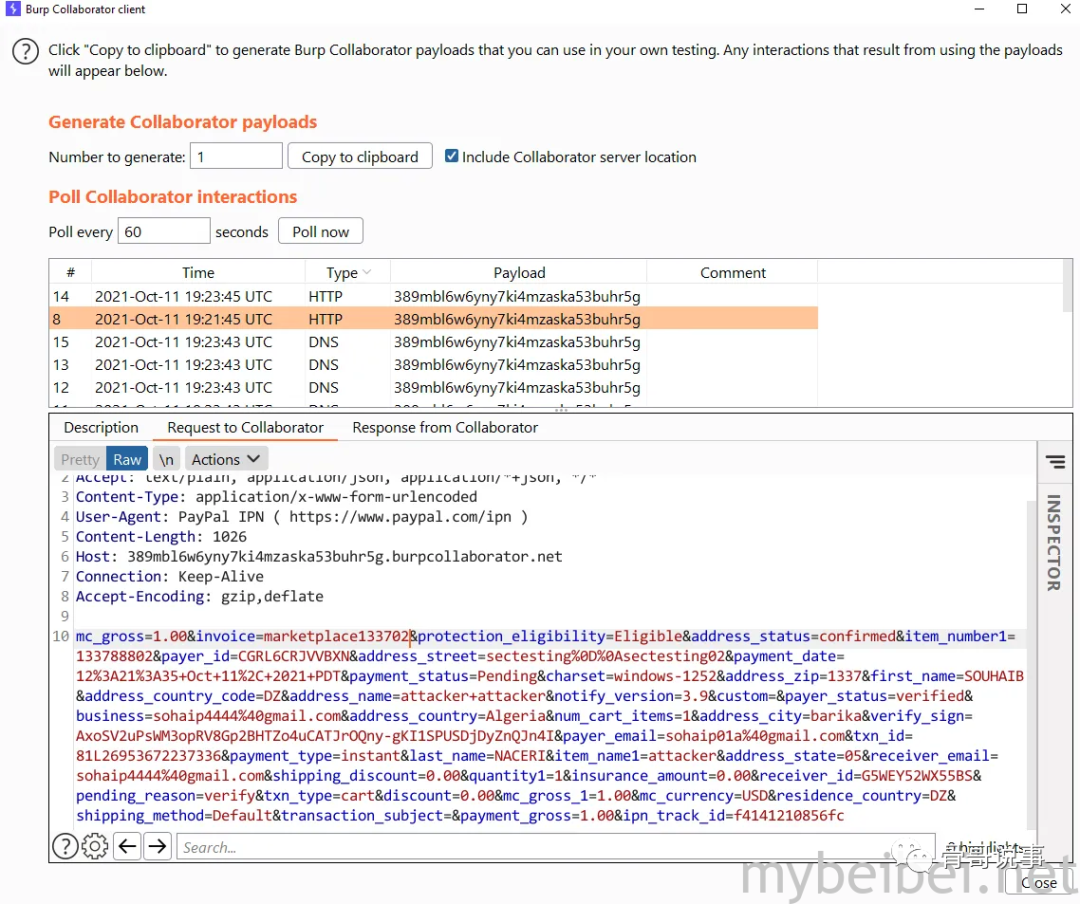Viewport: 1080px width, 904px height.
Task: Select DNS interaction row number 13
Action: 433,364
